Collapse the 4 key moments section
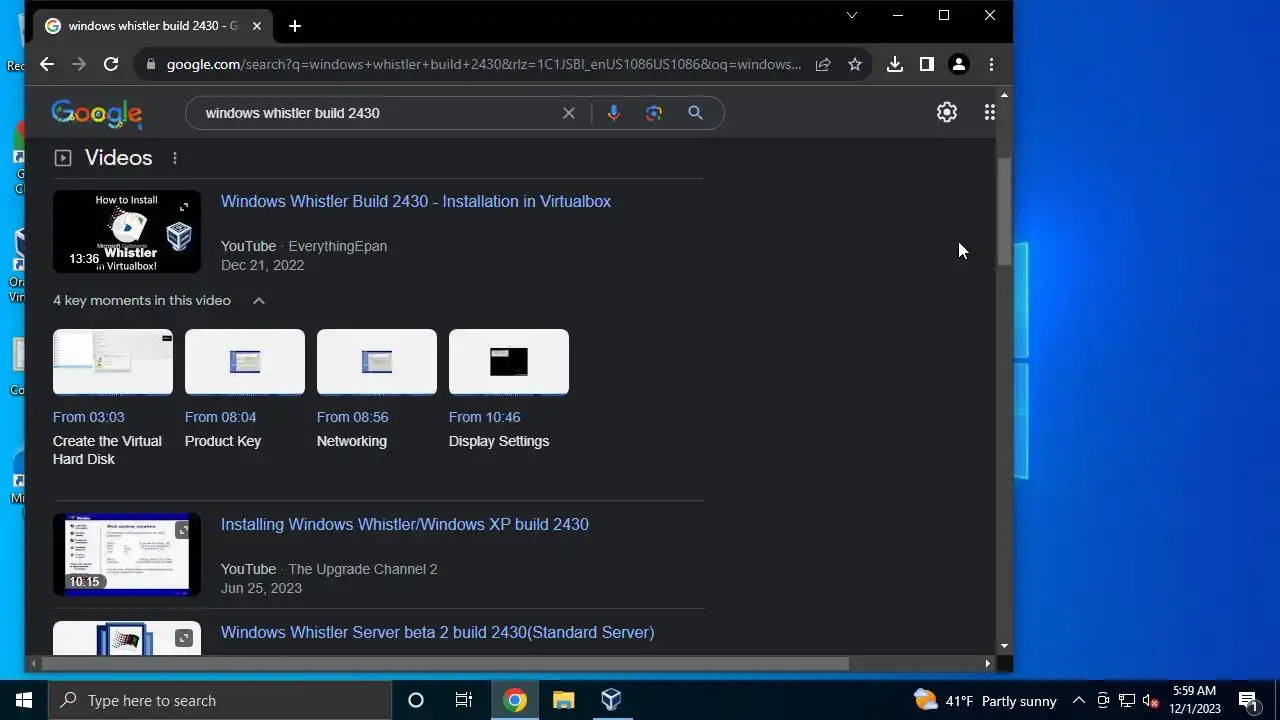 point(259,301)
